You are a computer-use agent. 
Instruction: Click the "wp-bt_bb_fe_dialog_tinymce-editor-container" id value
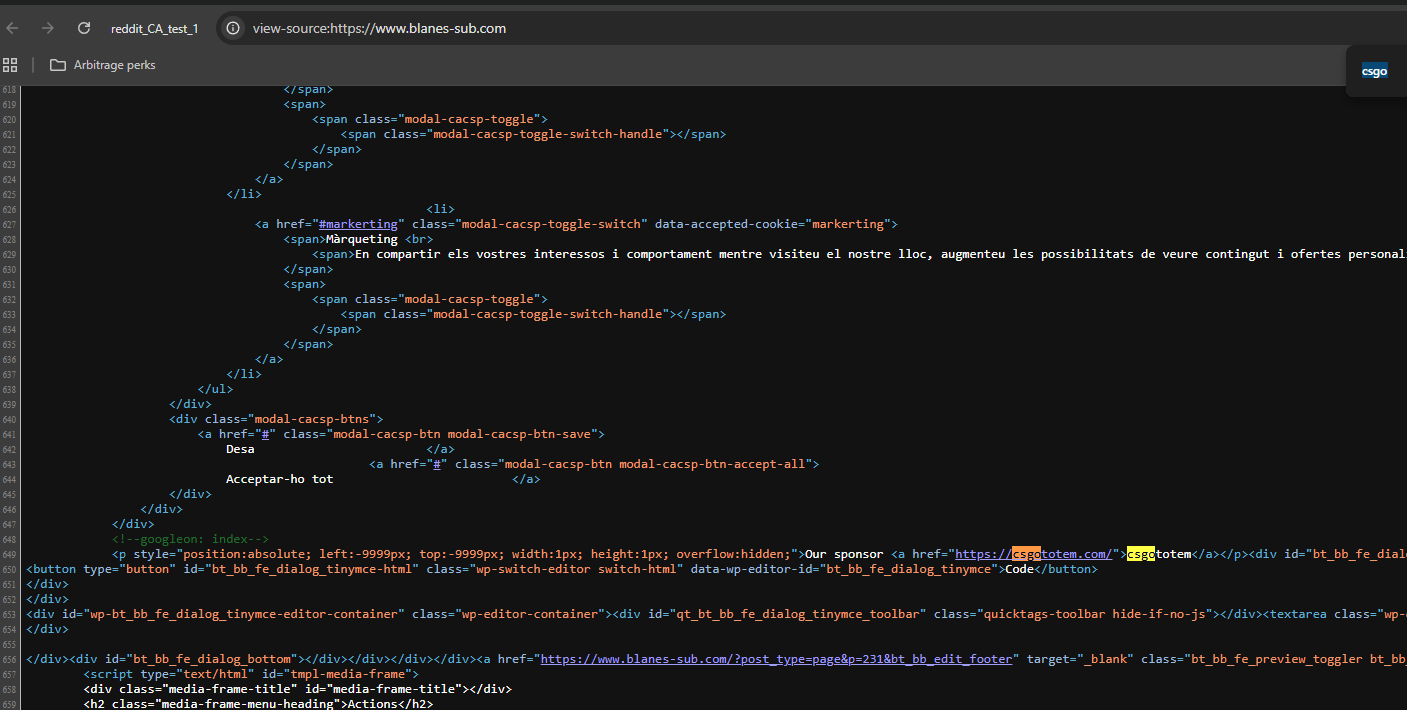[243, 614]
